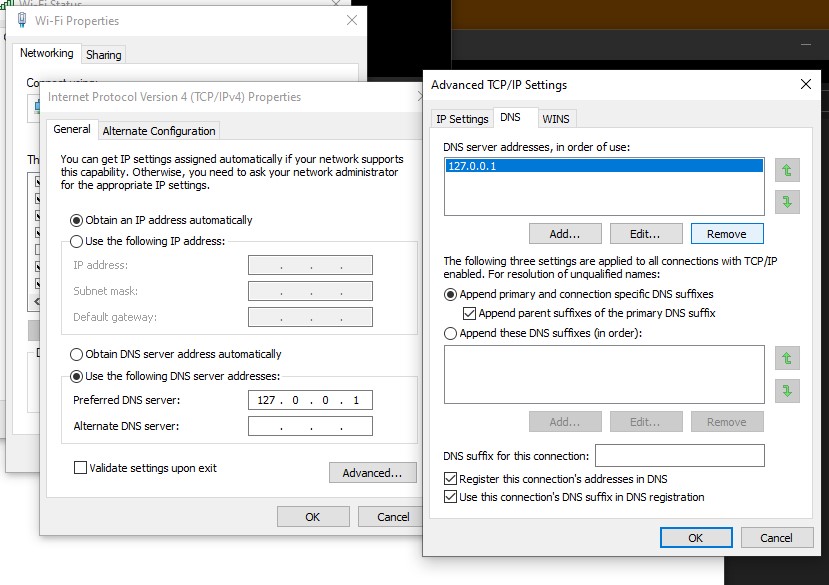This screenshot has width=829, height=585.
Task: Uncheck Register this connection's addresses in DNS
Action: 450,479
